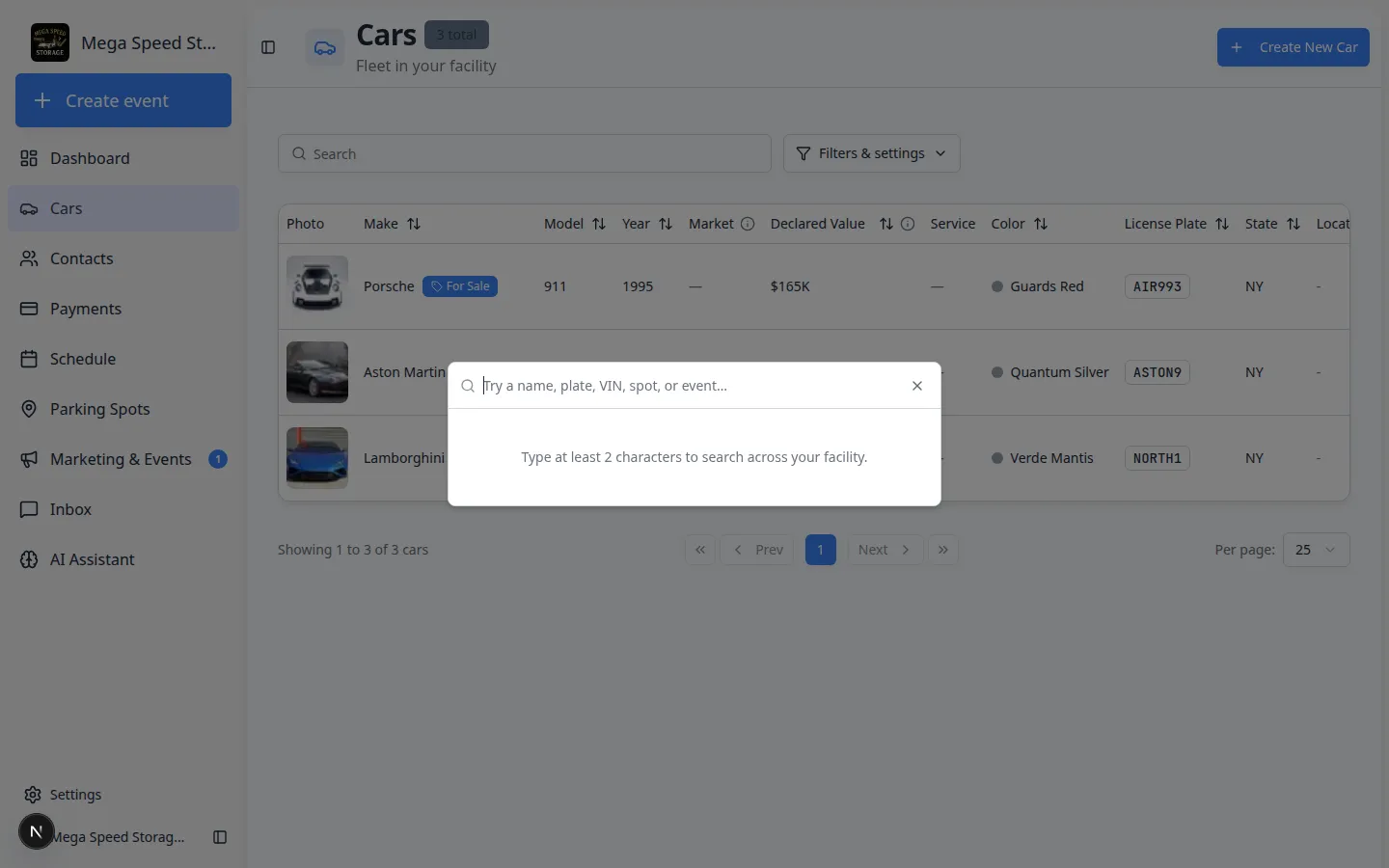The height and width of the screenshot is (868, 1389).
Task: Sort by License Plate
Action: coord(1222,224)
